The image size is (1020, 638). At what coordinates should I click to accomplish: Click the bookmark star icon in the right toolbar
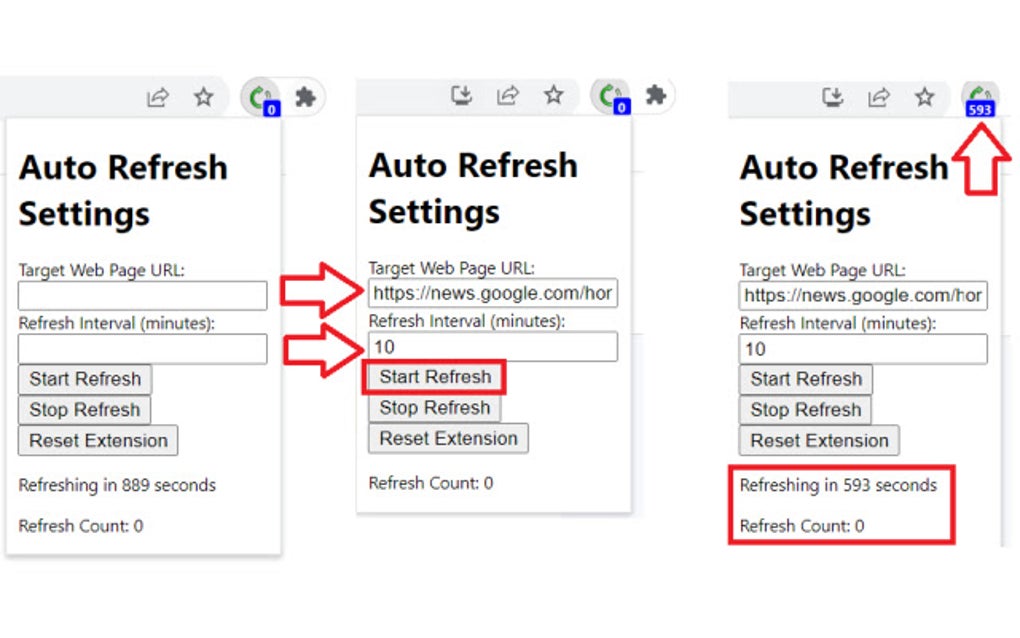[924, 97]
